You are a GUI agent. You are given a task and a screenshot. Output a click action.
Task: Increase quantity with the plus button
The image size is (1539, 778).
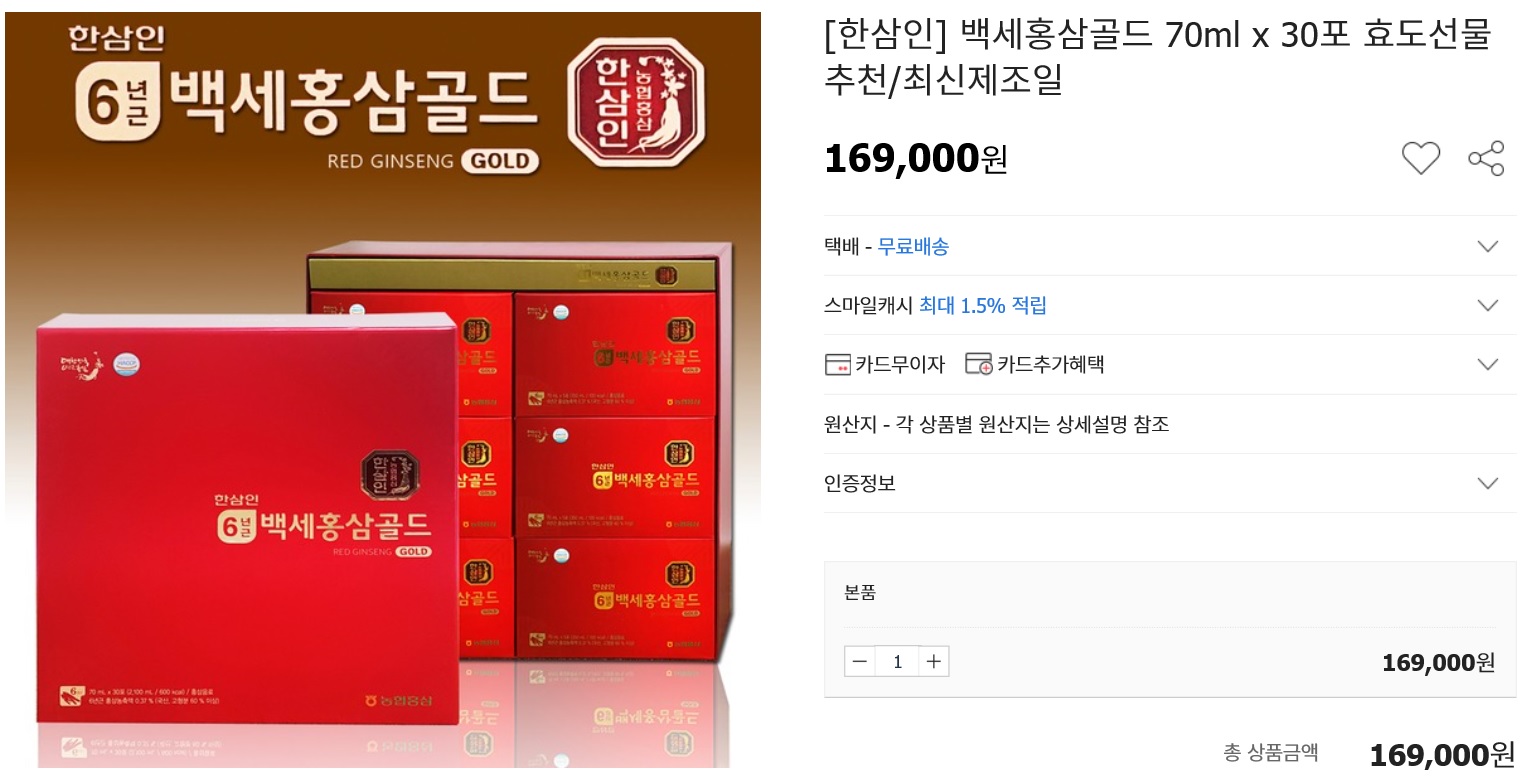pyautogui.click(x=934, y=661)
